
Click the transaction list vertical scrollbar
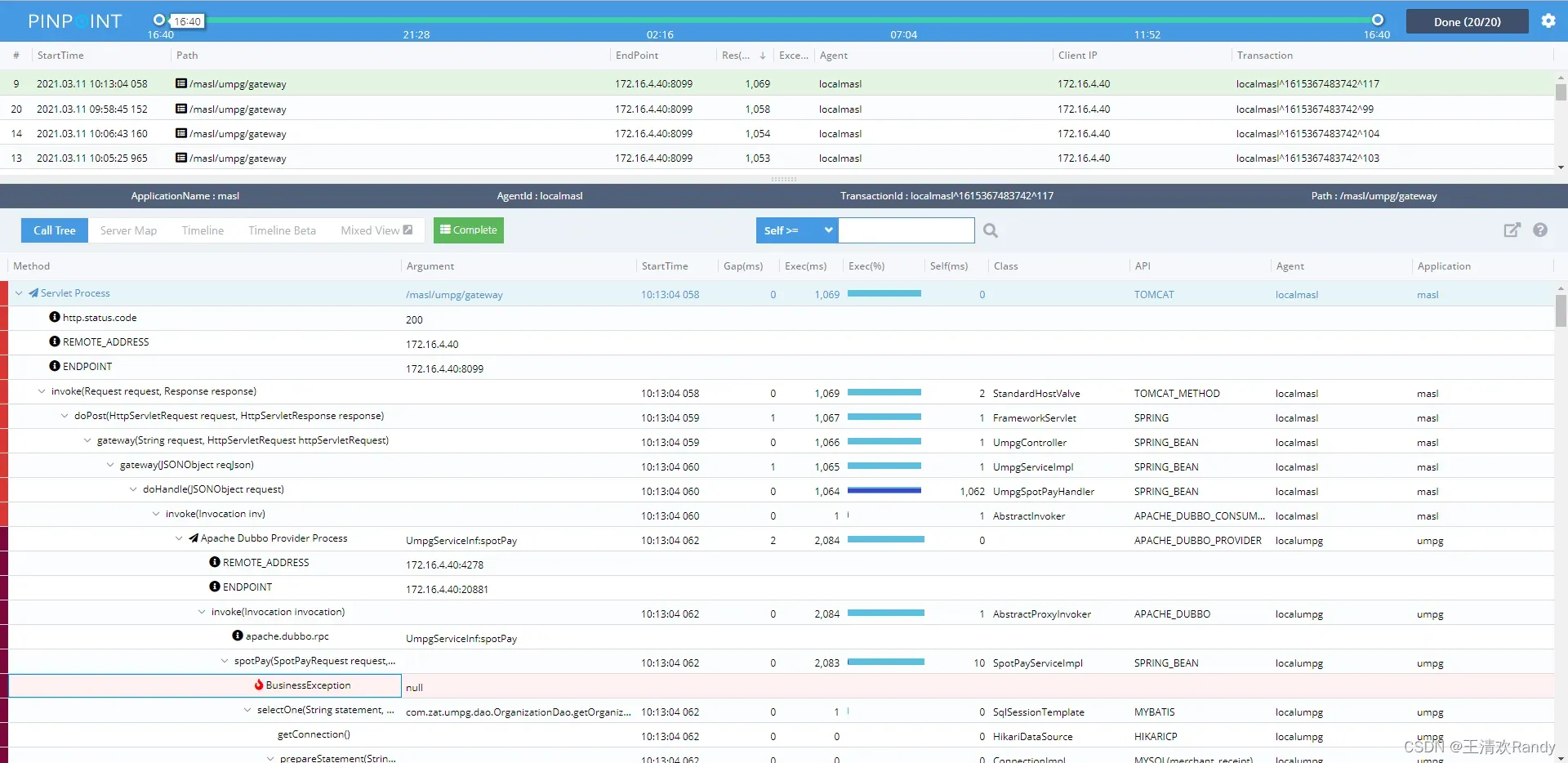coord(1561,91)
